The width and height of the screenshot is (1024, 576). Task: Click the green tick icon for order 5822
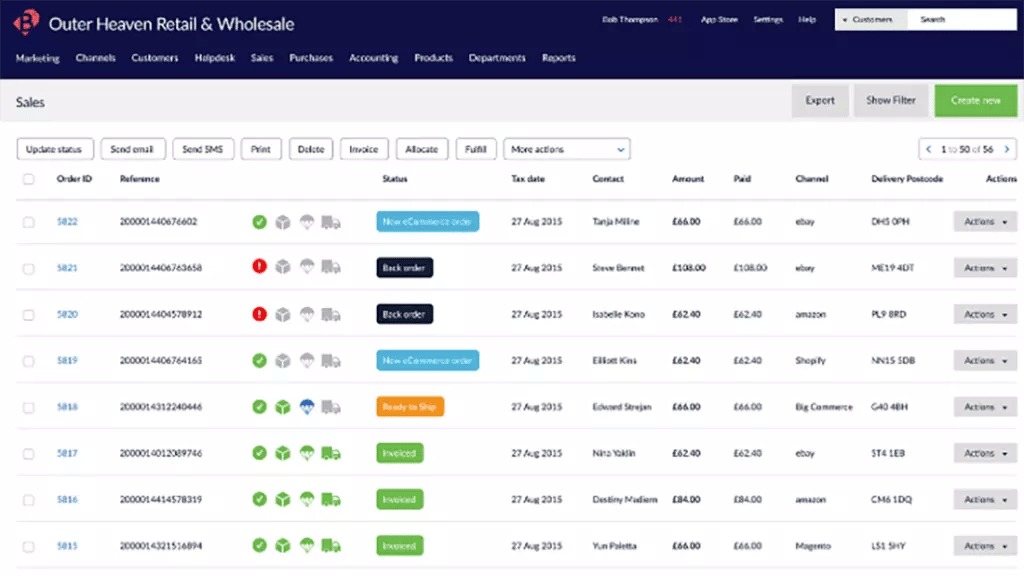coord(259,222)
